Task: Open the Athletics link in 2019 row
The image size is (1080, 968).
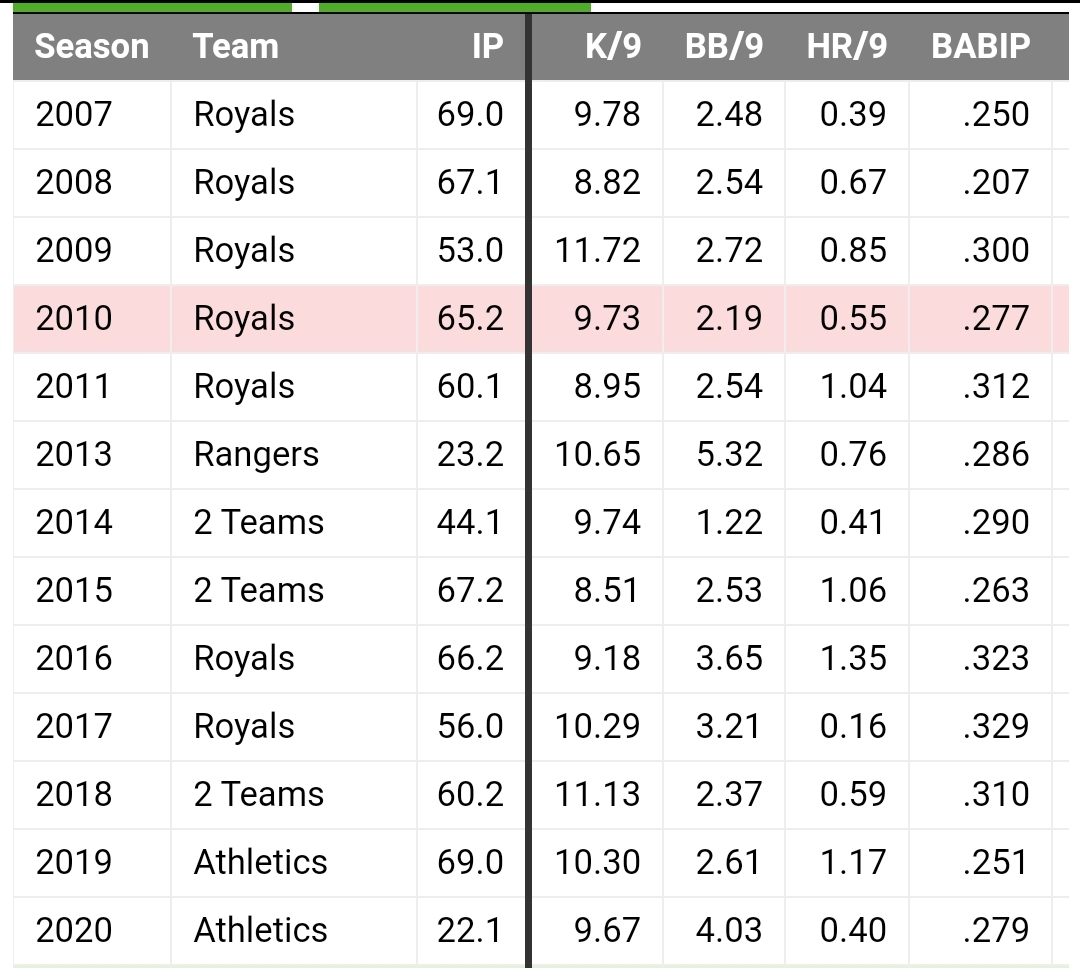Action: click(260, 863)
